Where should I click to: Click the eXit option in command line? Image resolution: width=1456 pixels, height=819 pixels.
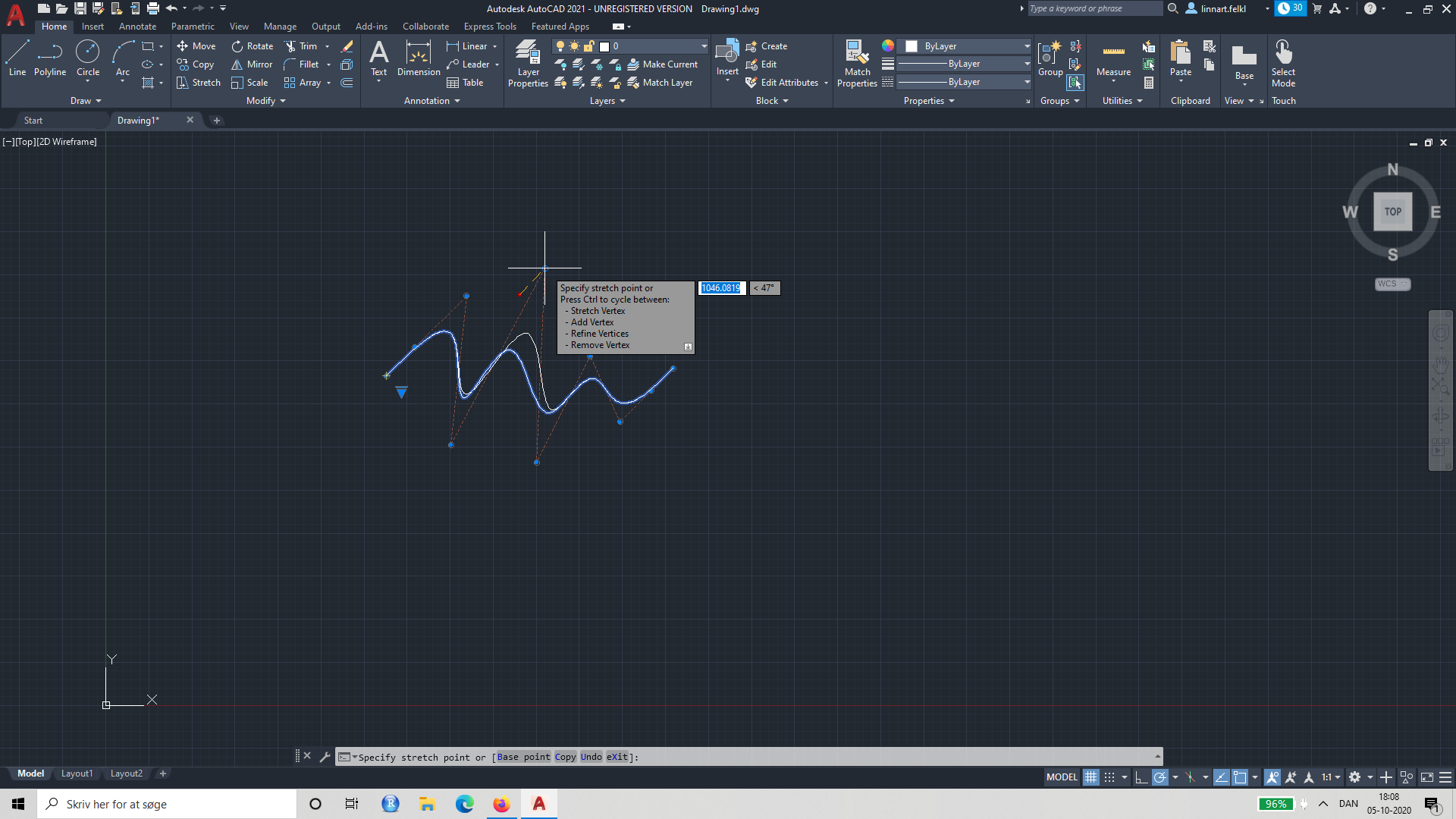(617, 757)
